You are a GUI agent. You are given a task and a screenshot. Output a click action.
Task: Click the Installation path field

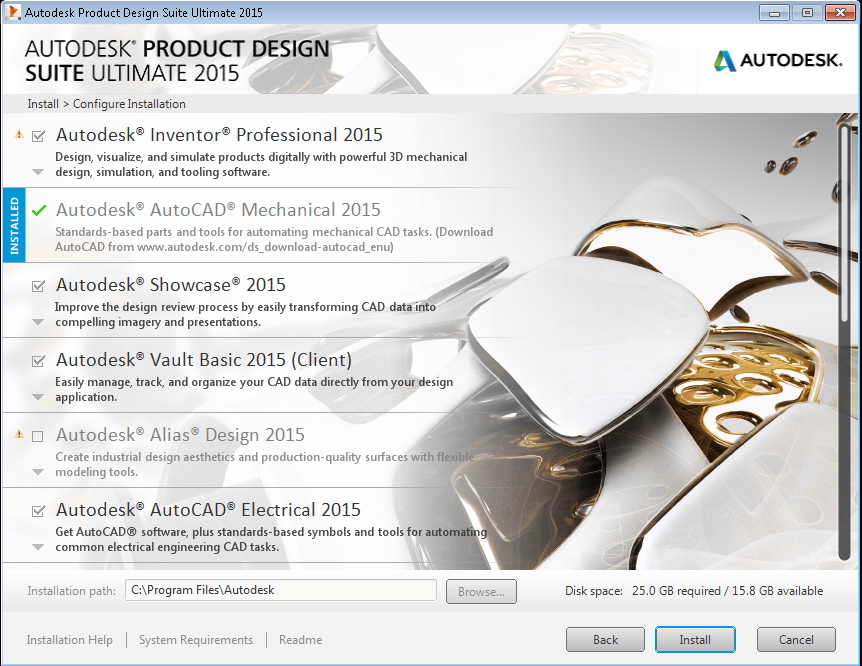tap(281, 590)
